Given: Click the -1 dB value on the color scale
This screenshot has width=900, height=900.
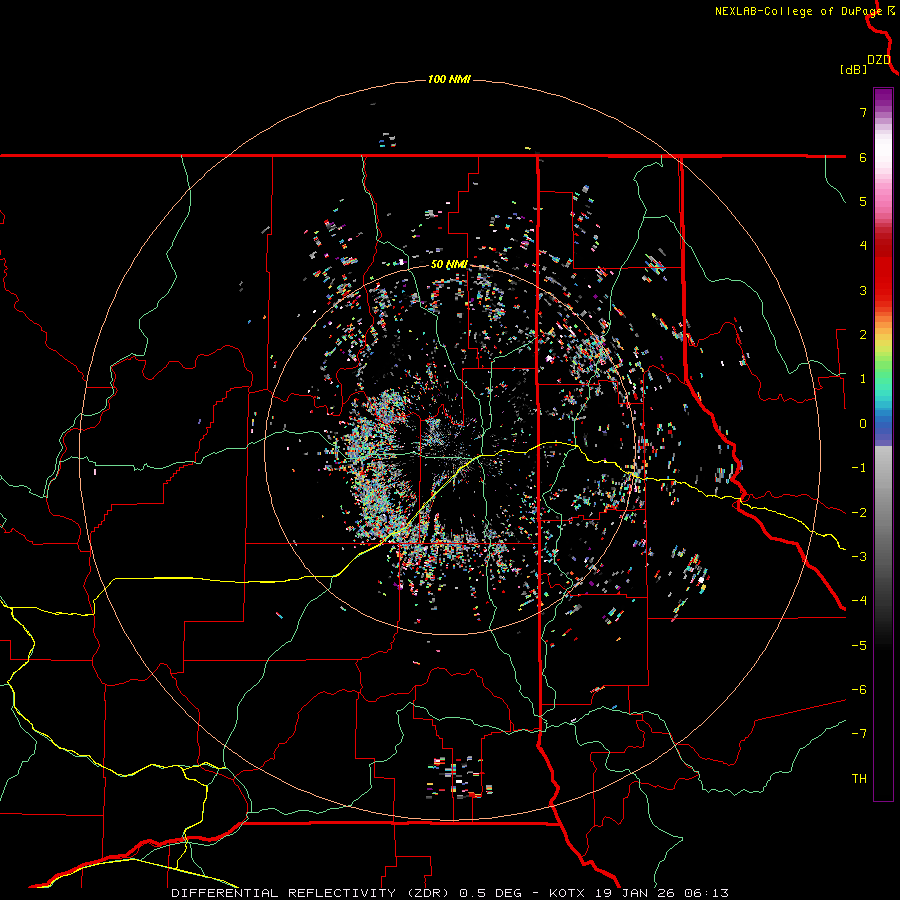Looking at the screenshot, I should click(x=859, y=468).
